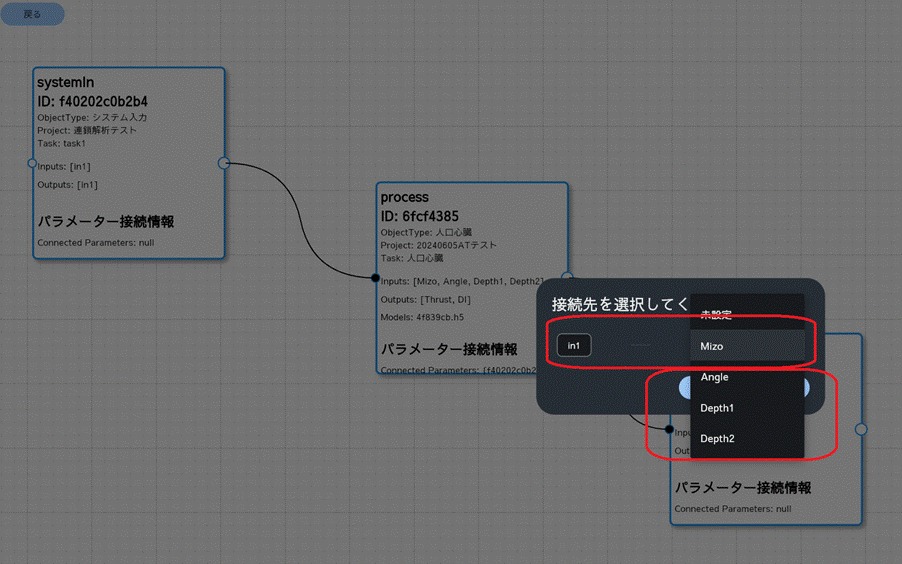
Task: Click the systemIn パラメーター接続情報 heading
Action: point(112,221)
